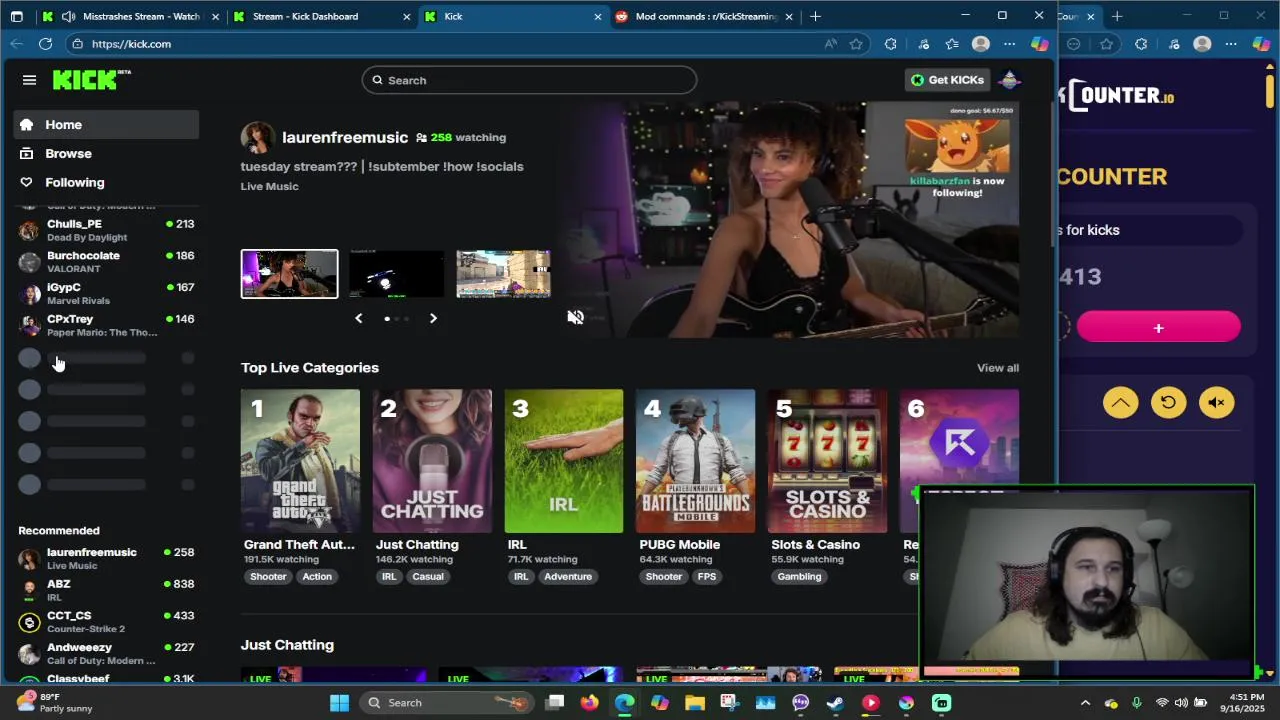Open IRL category card

(x=564, y=461)
